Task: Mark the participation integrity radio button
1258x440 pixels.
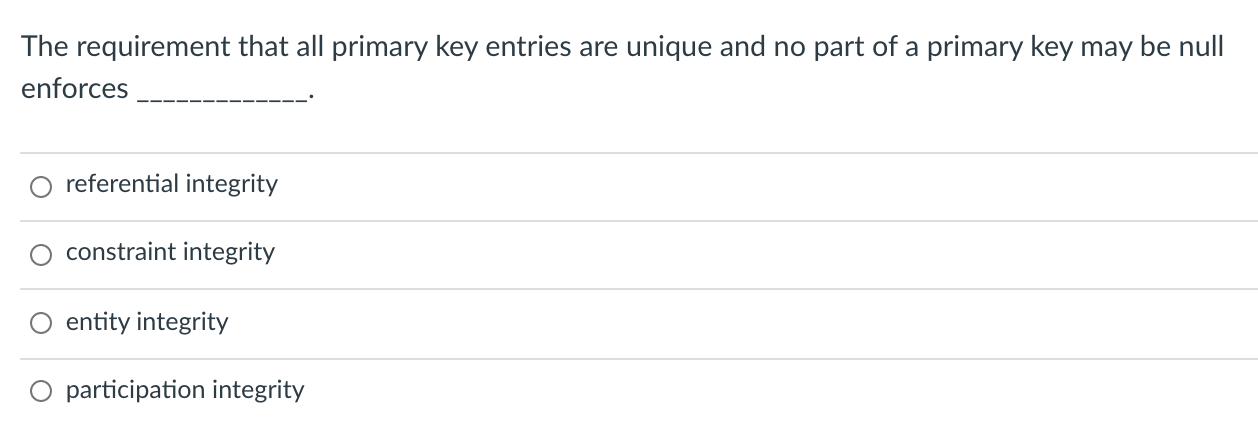Action: point(42,391)
